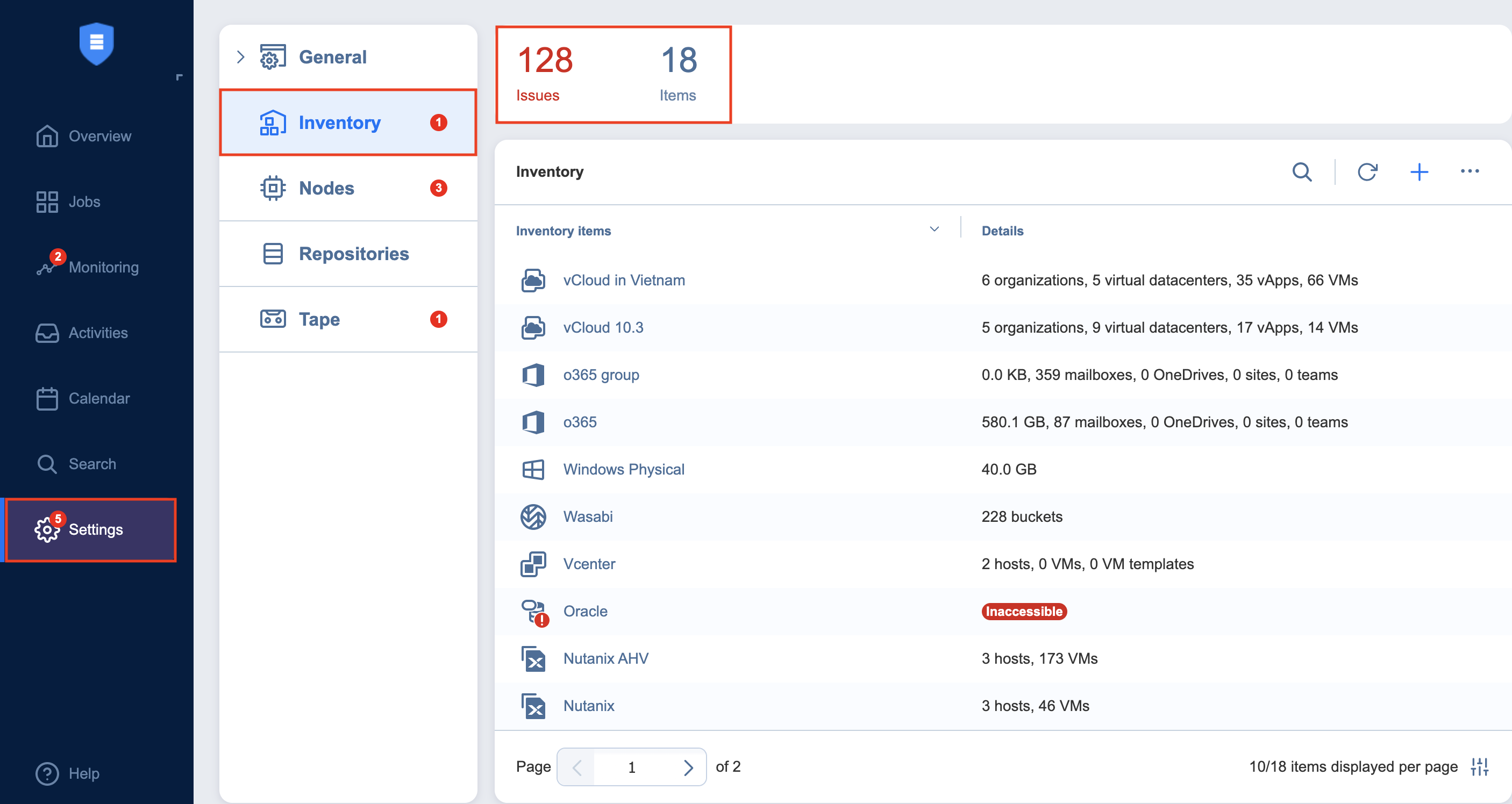Select the '40.0 GB' details cell
Image resolution: width=1512 pixels, height=804 pixels.
coord(1009,470)
